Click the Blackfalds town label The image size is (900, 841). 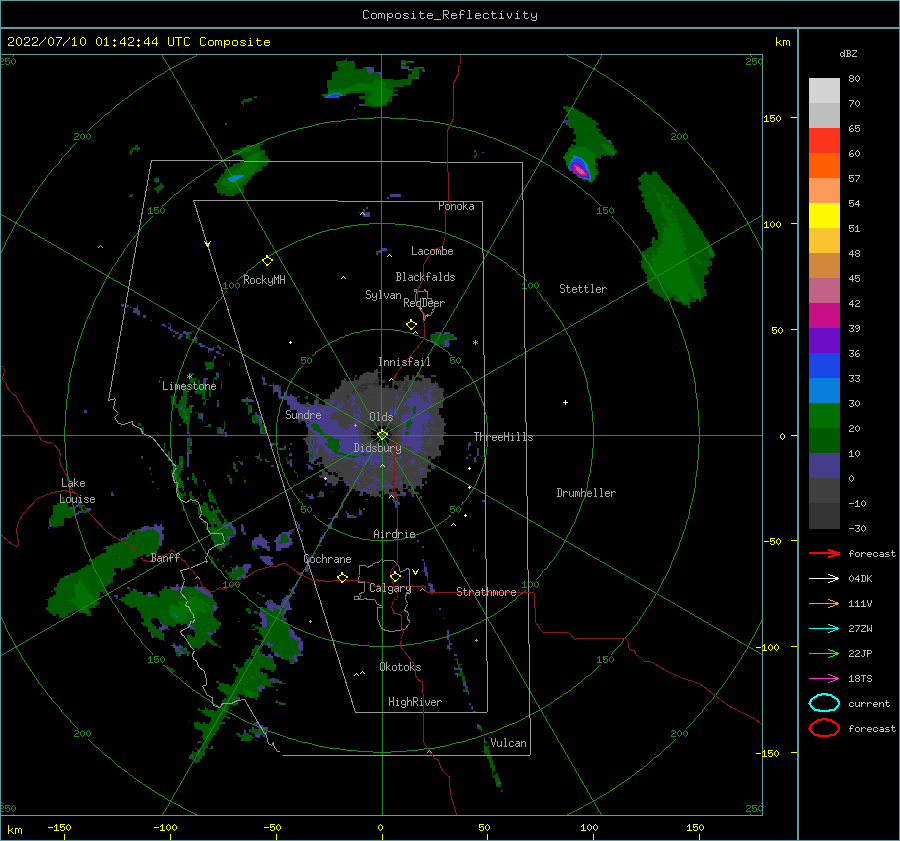pos(425,277)
